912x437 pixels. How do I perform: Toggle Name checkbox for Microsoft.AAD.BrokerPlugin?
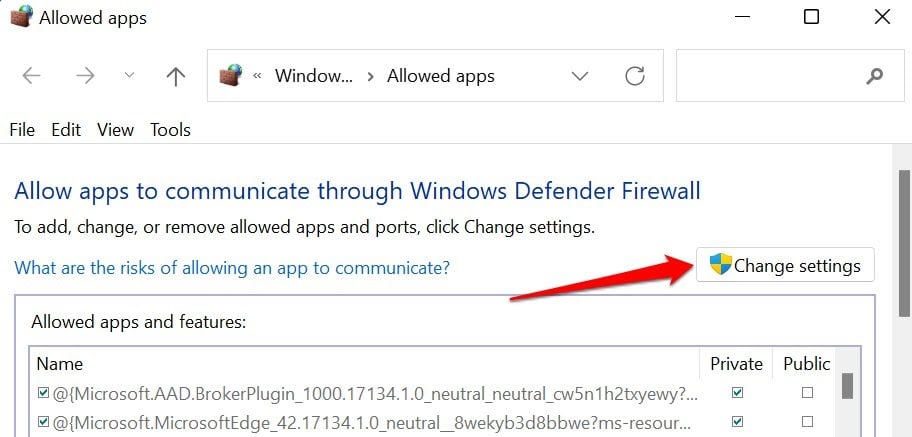(x=42, y=392)
